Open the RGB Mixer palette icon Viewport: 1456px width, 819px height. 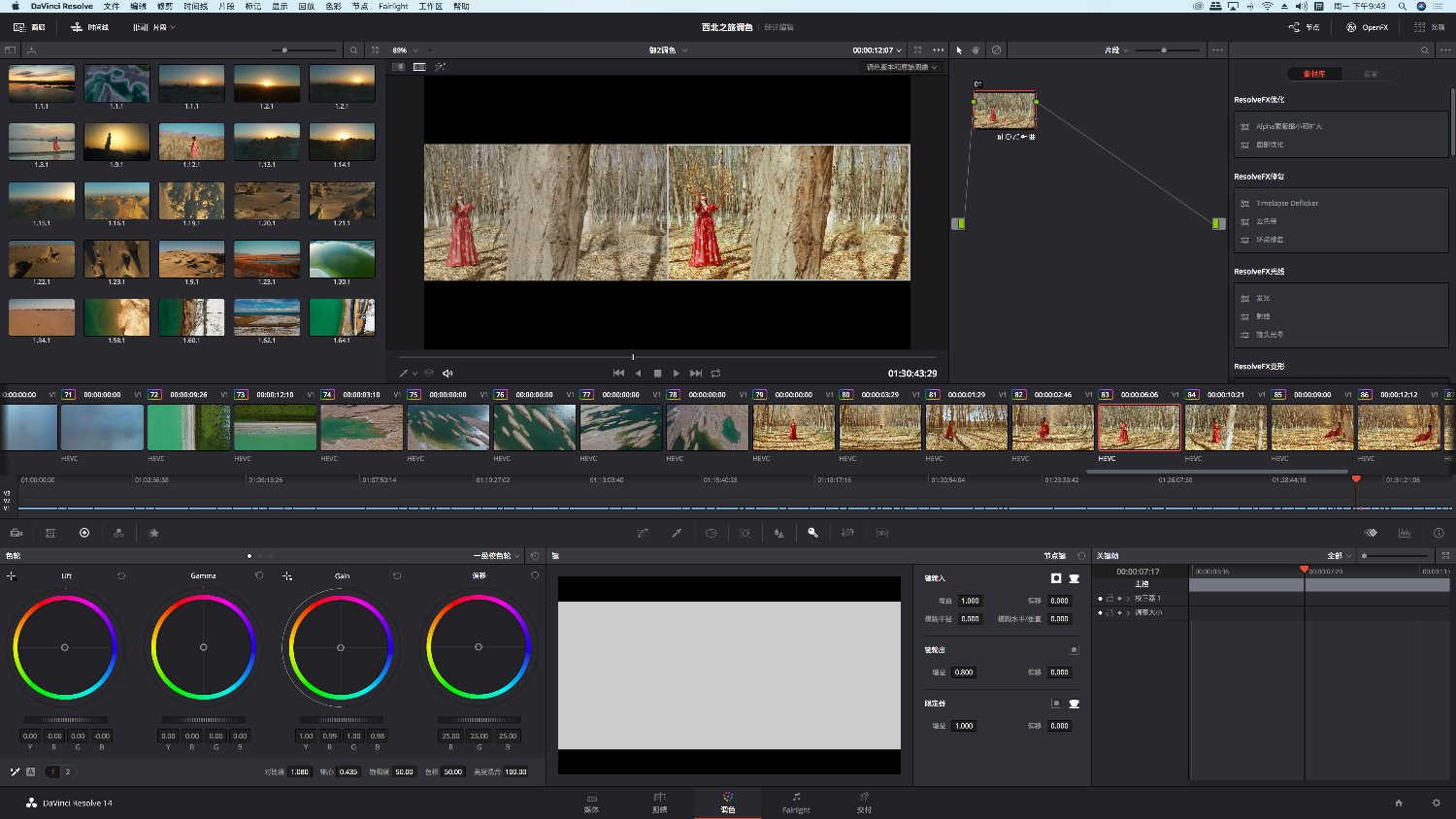coord(118,533)
